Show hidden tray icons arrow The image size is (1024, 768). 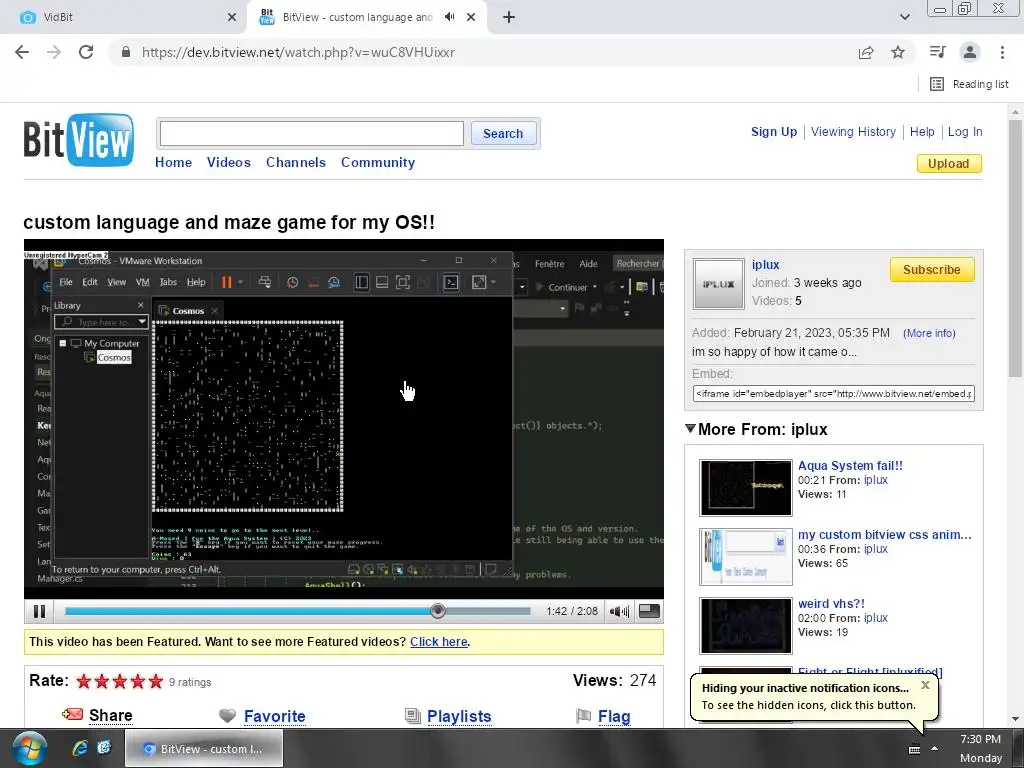[x=935, y=748]
